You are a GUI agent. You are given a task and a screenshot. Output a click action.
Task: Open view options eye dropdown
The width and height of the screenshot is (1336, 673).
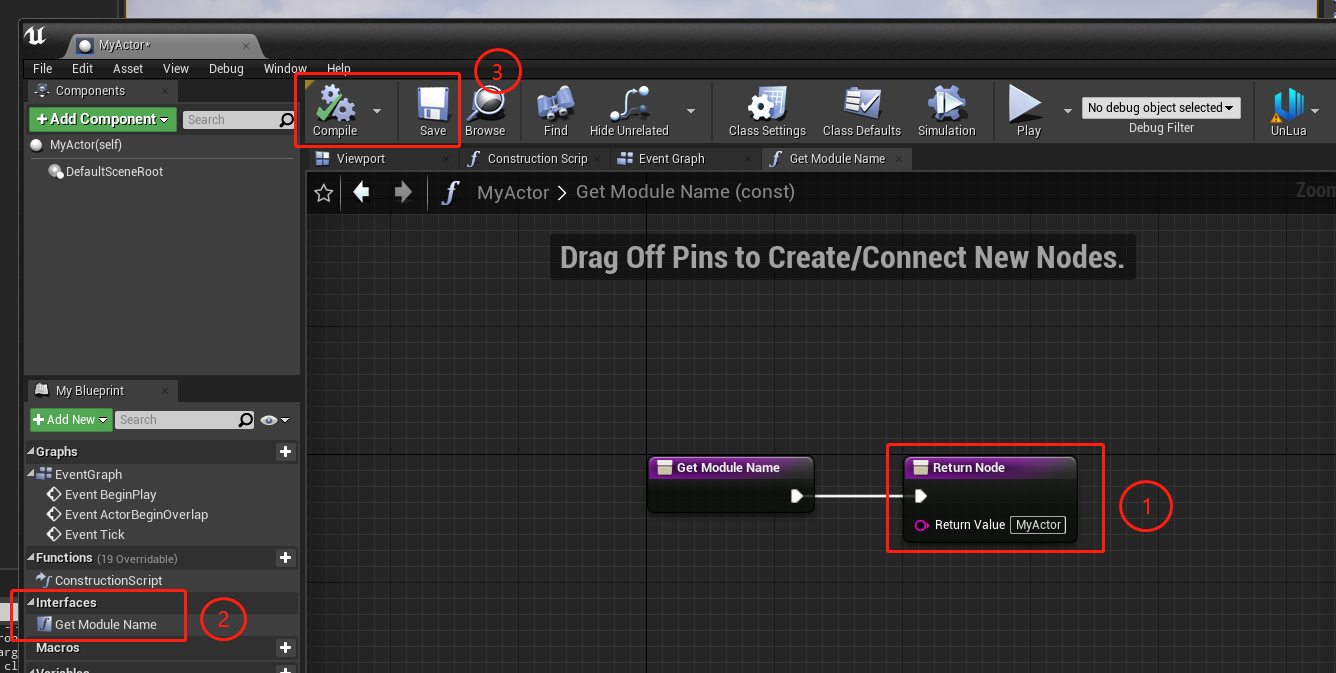pyautogui.click(x=275, y=420)
